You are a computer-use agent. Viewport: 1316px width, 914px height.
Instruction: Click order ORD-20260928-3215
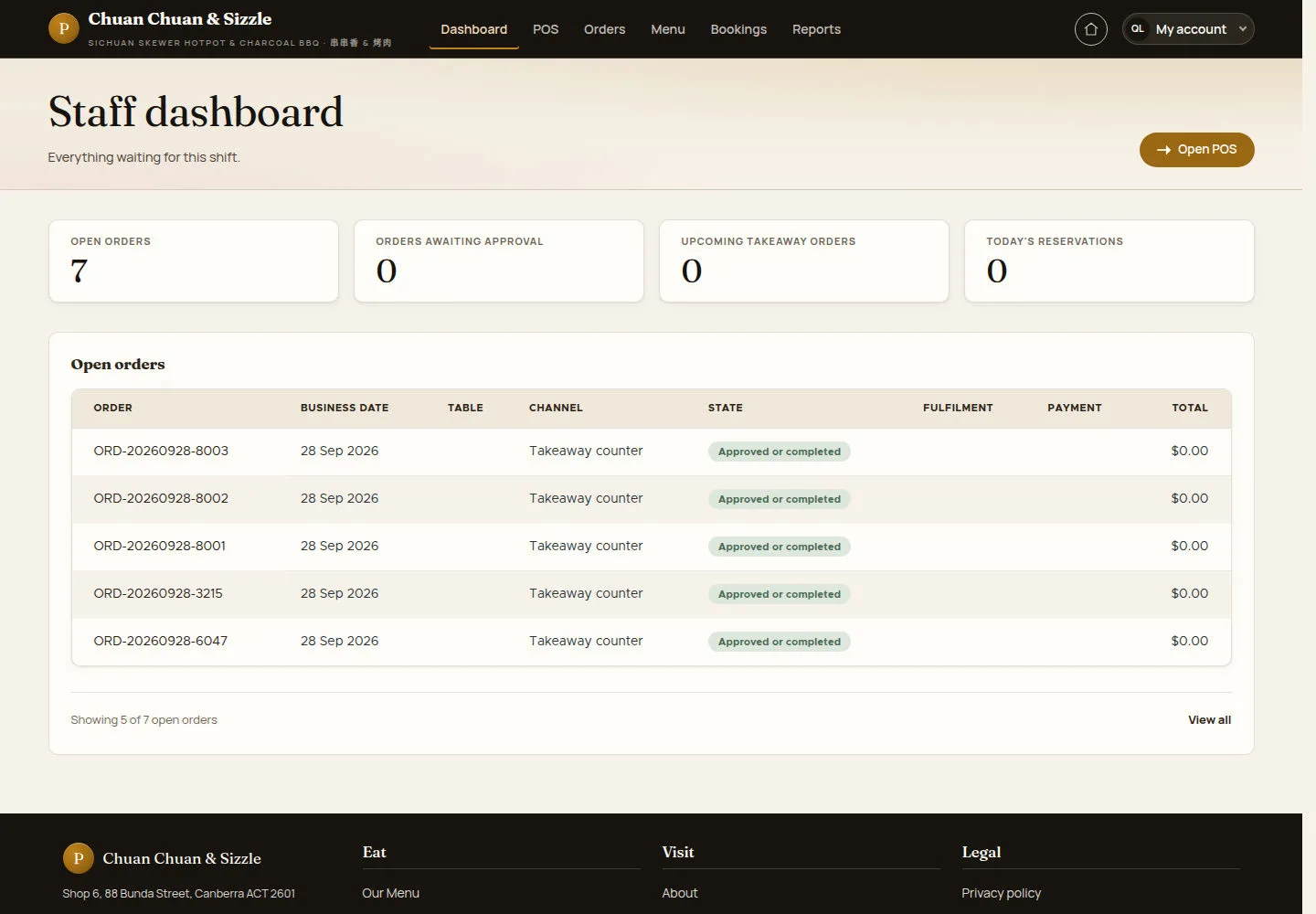tap(158, 593)
